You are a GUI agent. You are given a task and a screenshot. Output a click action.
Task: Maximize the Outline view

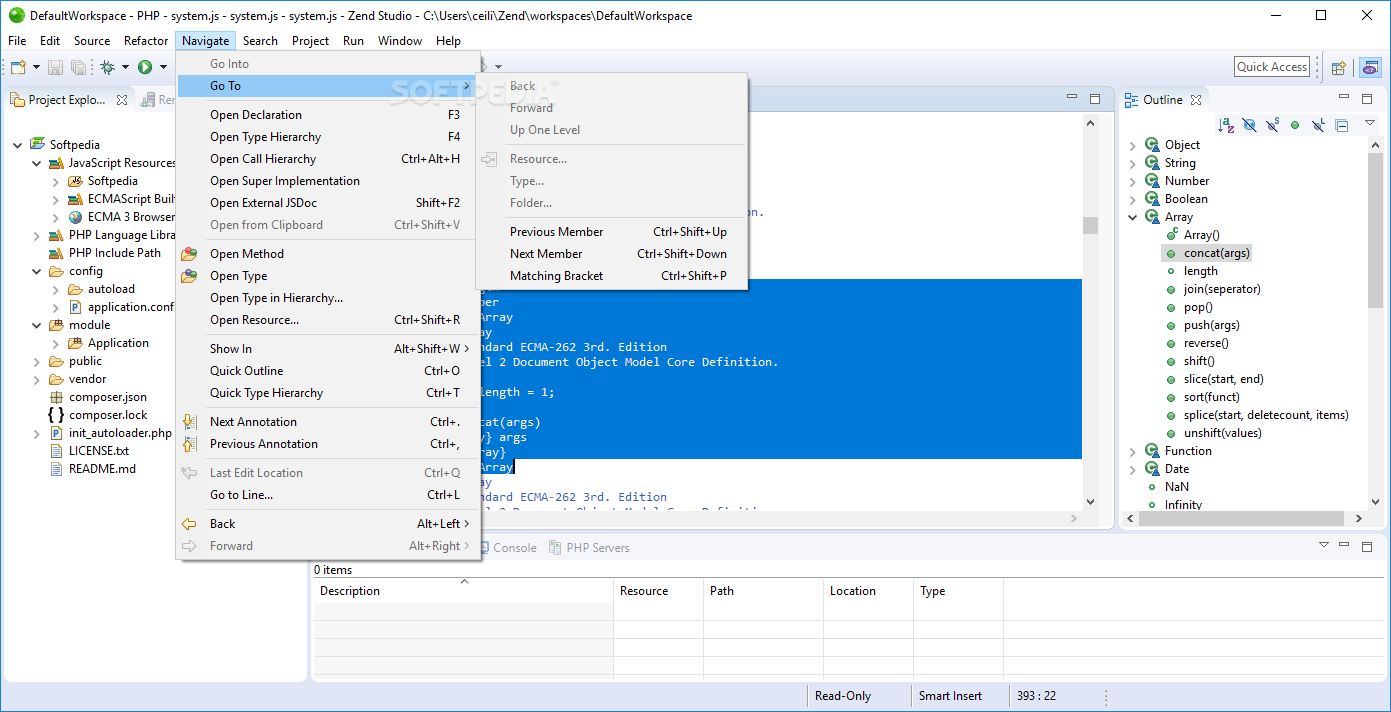(1367, 99)
